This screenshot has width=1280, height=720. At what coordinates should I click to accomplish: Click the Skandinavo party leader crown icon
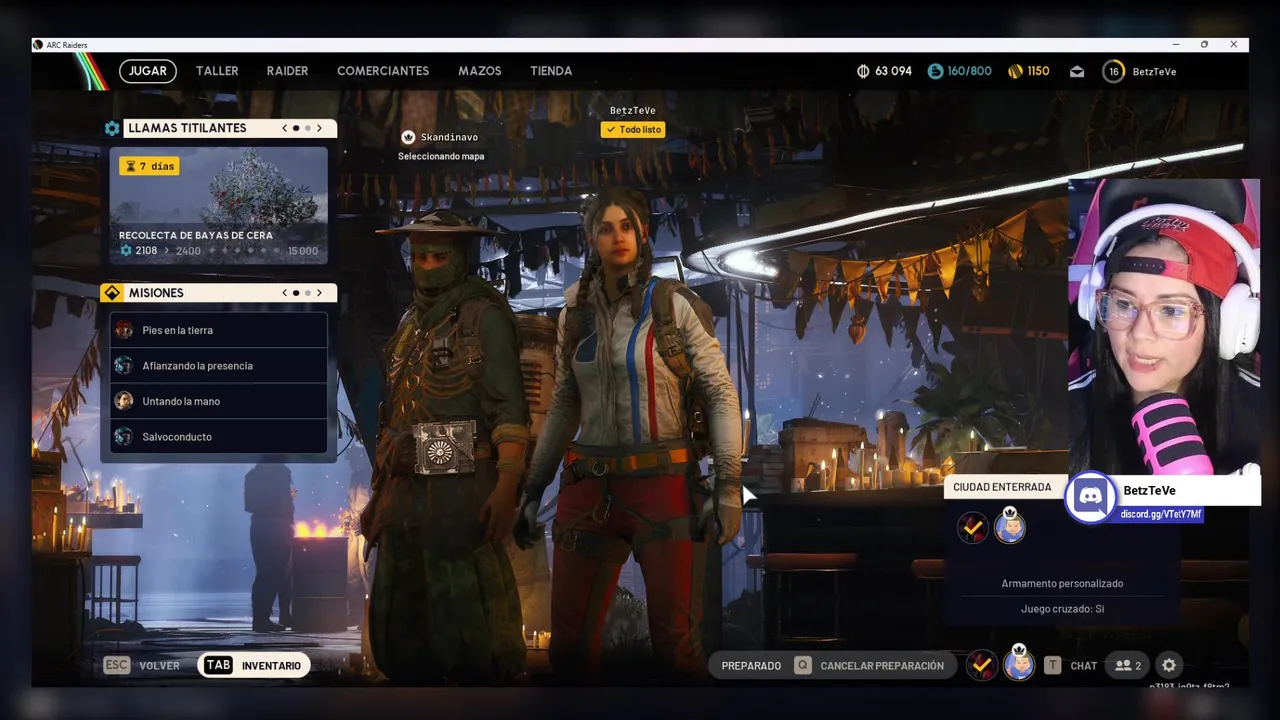pyautogui.click(x=408, y=137)
